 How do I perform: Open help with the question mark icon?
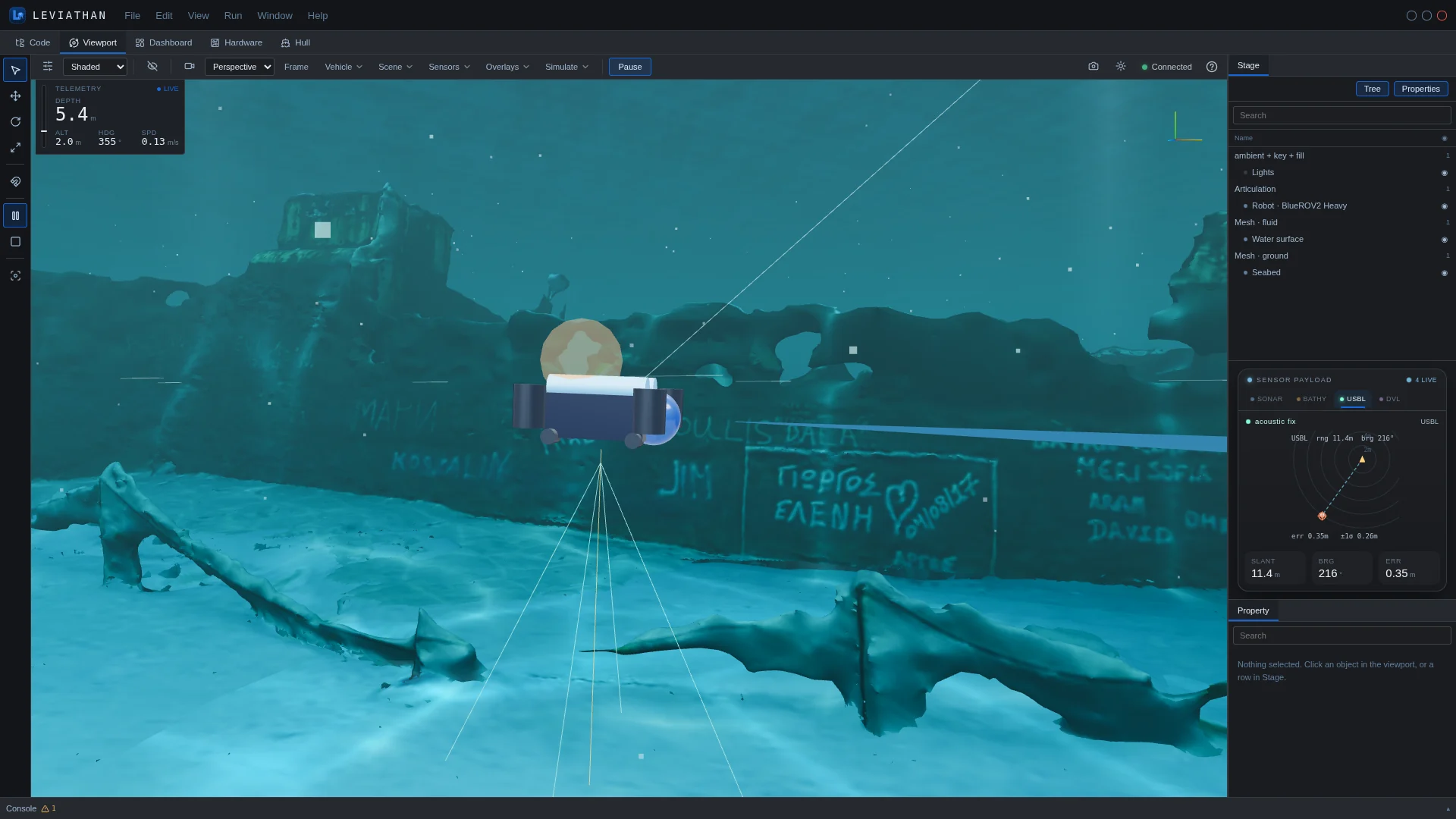click(x=1212, y=67)
